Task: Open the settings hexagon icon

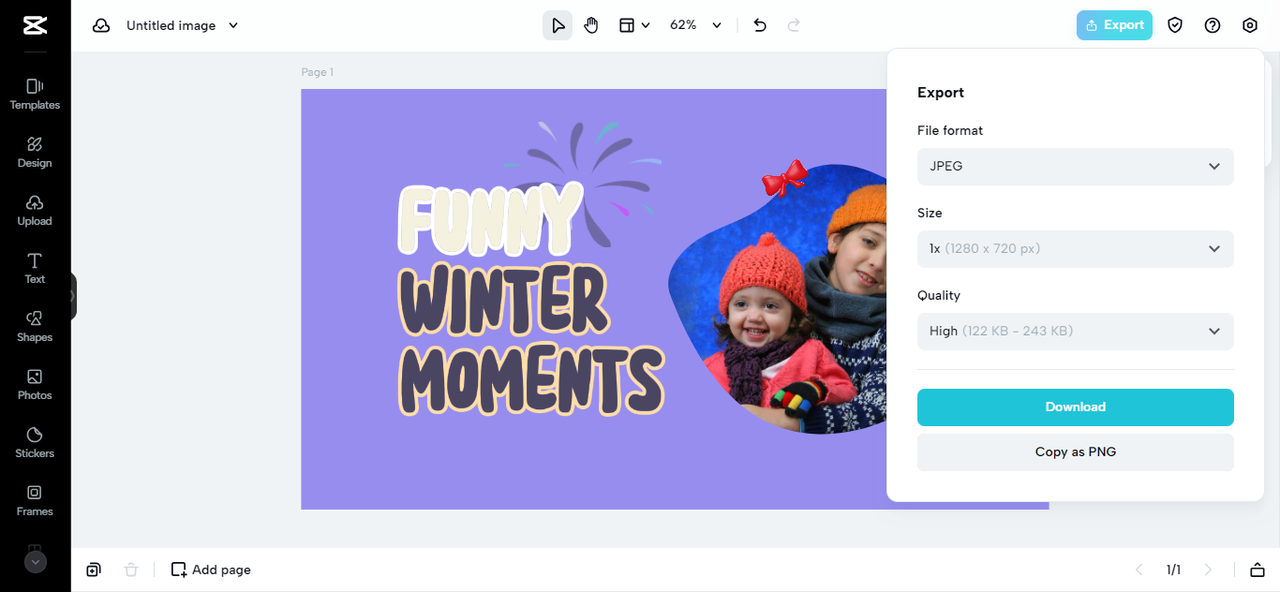Action: pyautogui.click(x=1250, y=26)
